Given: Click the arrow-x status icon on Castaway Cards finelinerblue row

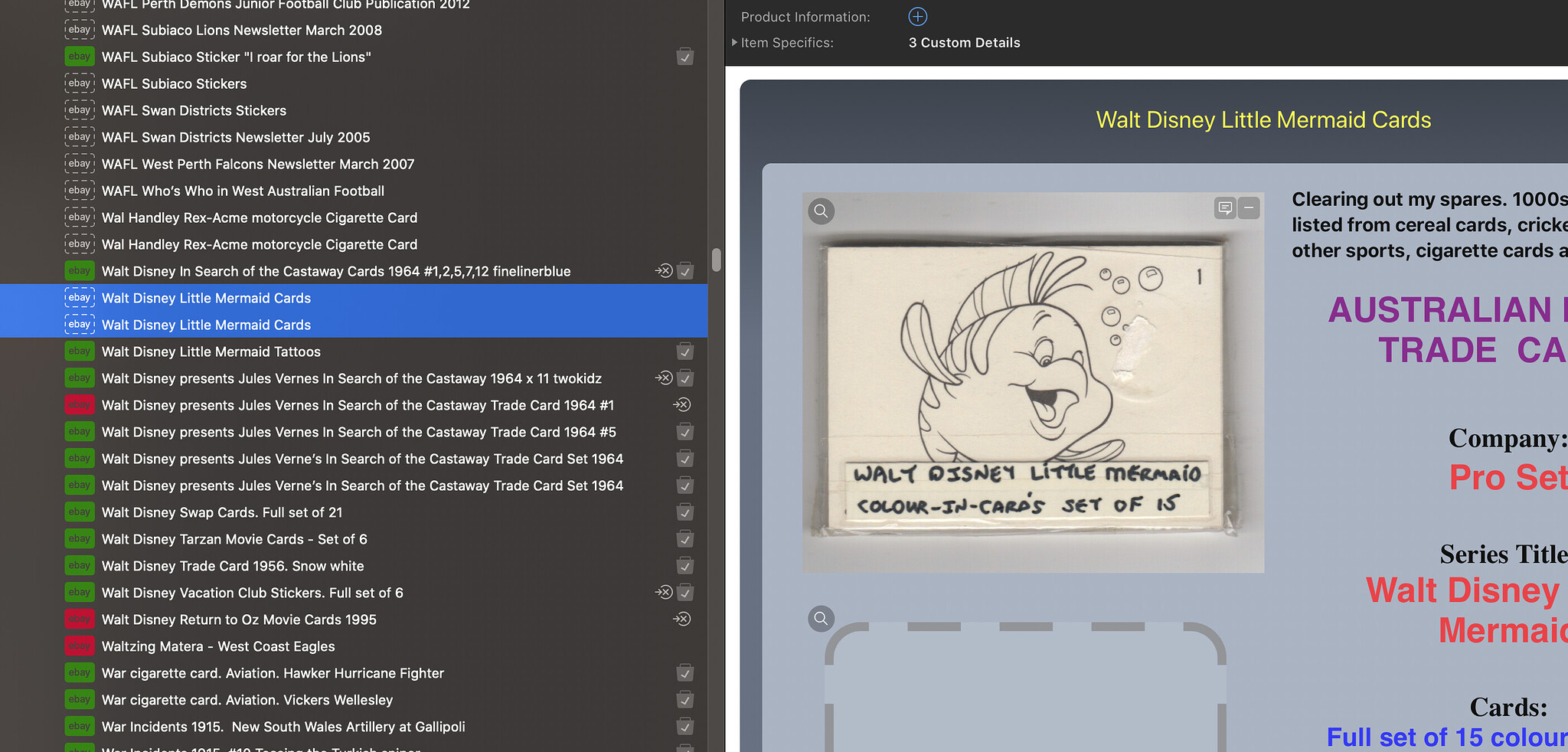Looking at the screenshot, I should [x=664, y=270].
